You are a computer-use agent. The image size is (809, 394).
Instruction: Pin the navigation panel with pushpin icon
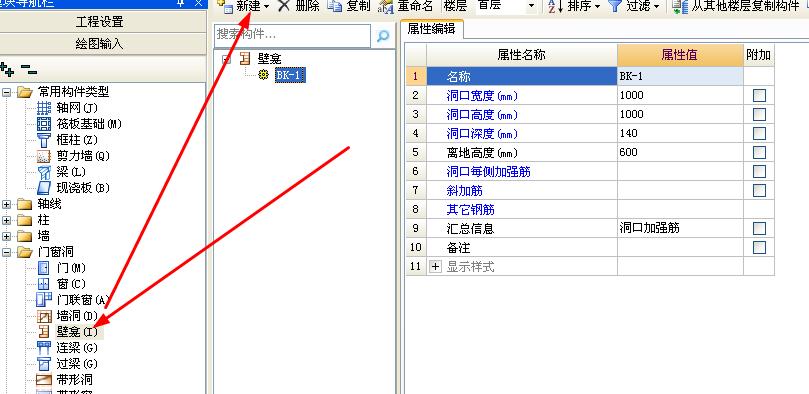pyautogui.click(x=181, y=3)
